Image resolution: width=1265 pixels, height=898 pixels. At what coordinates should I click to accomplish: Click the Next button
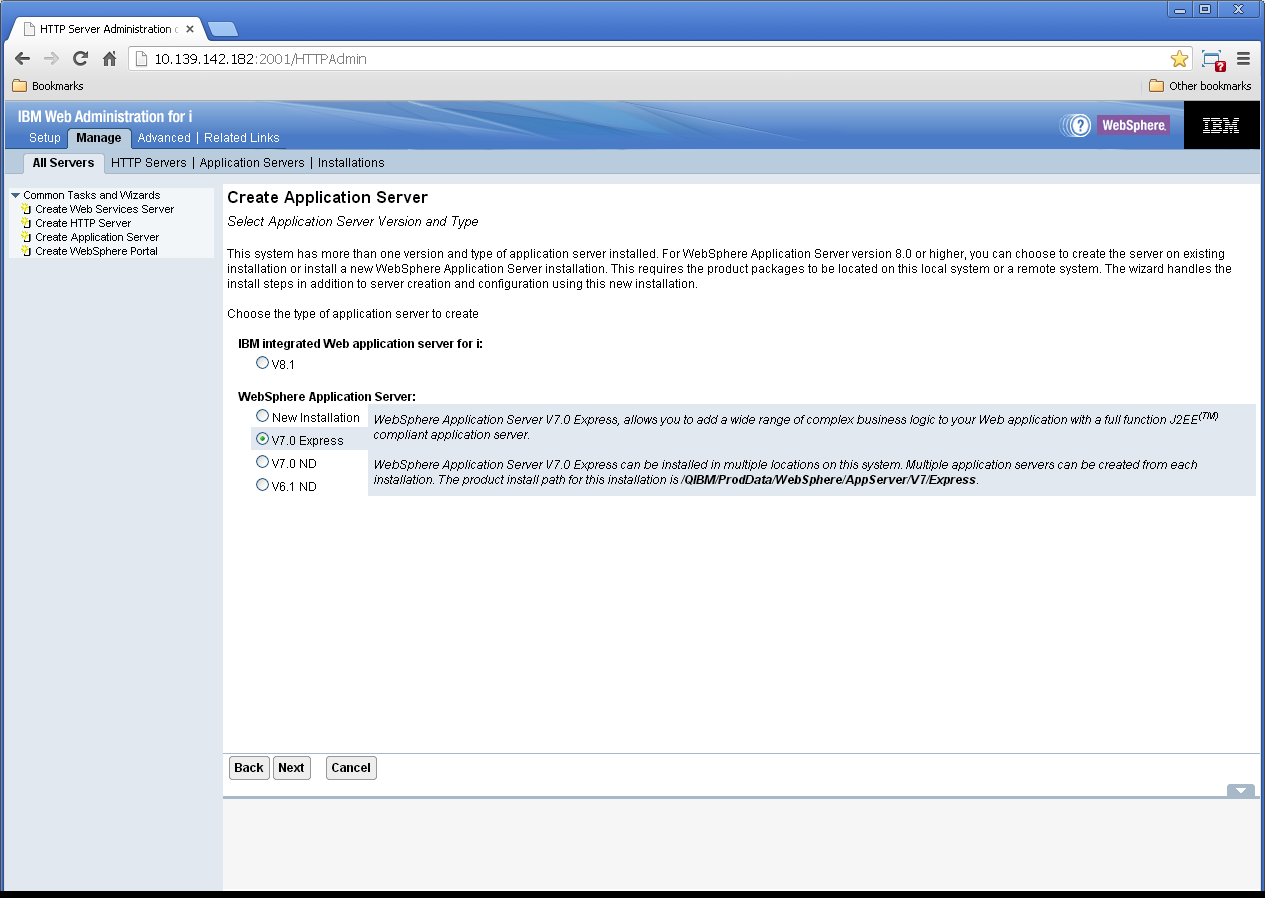click(291, 768)
